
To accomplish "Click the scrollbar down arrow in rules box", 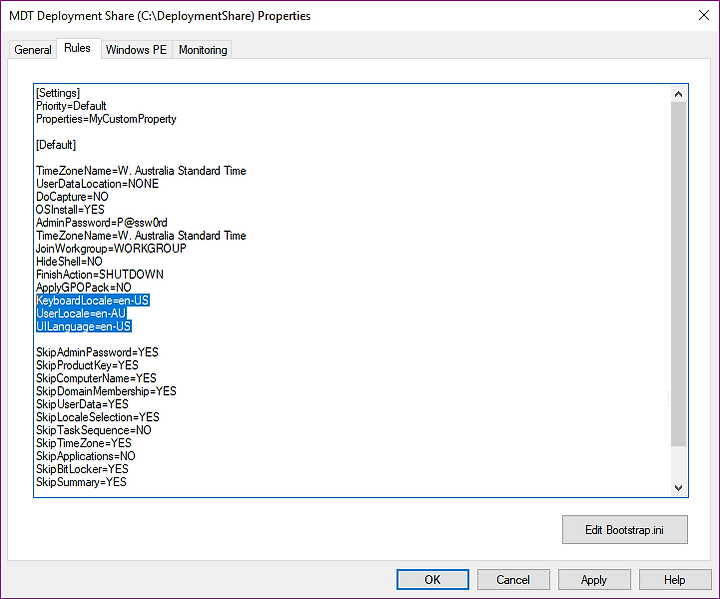I will tap(678, 487).
